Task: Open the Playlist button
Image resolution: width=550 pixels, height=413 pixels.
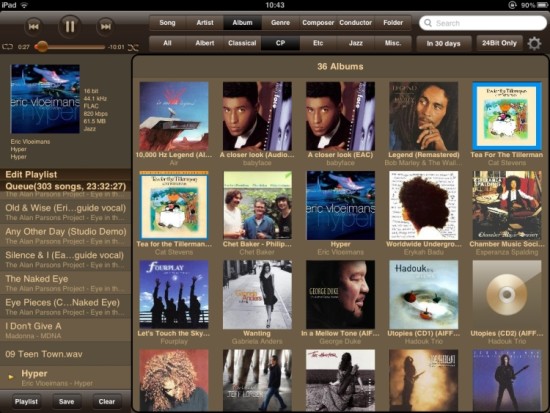Action: pyautogui.click(x=26, y=401)
